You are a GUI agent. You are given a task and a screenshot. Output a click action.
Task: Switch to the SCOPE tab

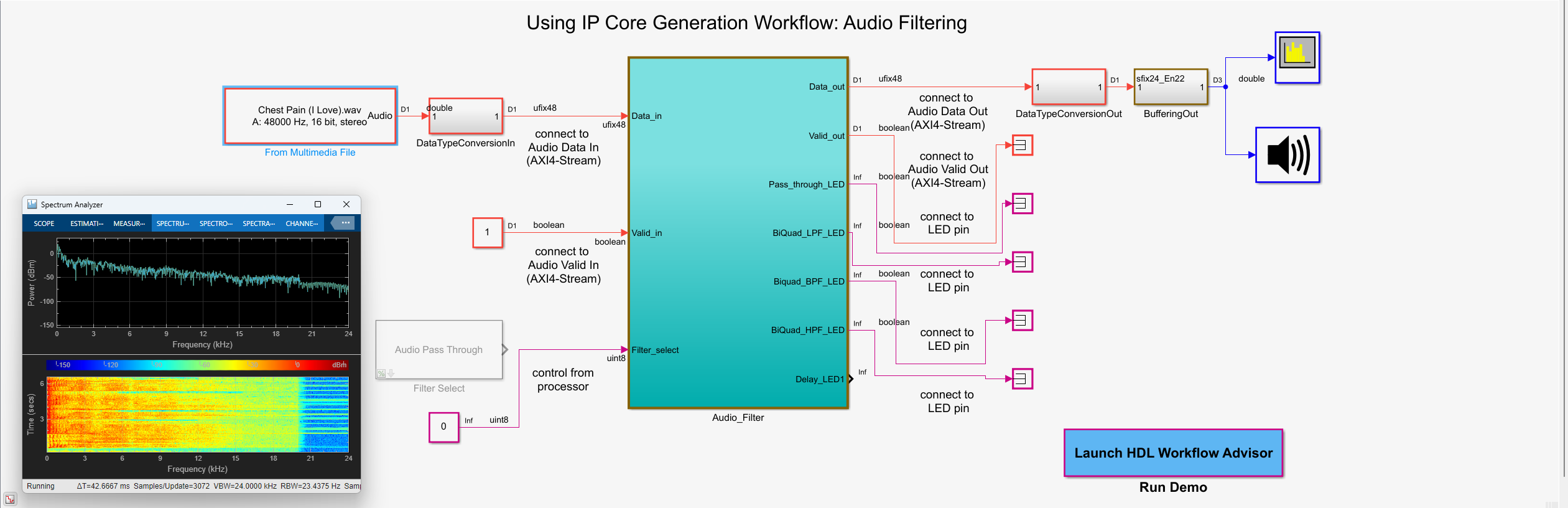pos(44,223)
